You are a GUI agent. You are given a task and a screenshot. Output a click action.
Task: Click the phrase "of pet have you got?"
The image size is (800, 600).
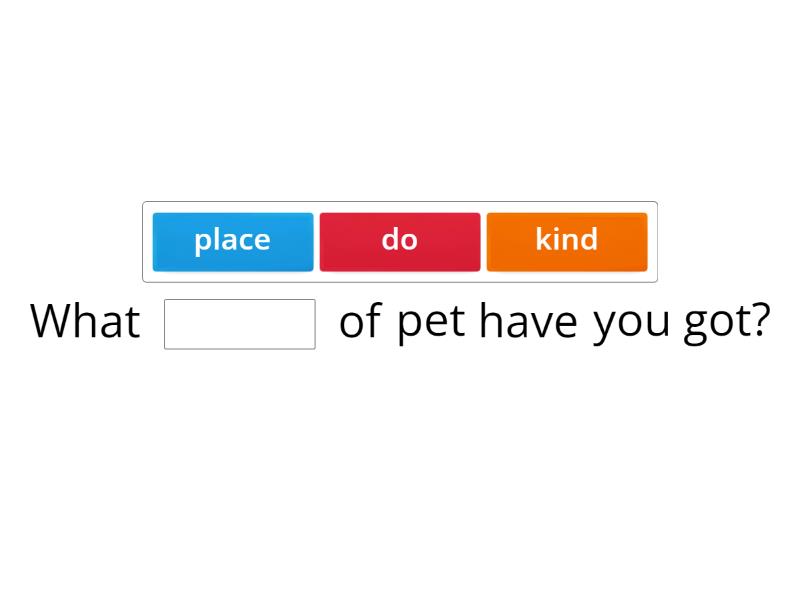560,320
